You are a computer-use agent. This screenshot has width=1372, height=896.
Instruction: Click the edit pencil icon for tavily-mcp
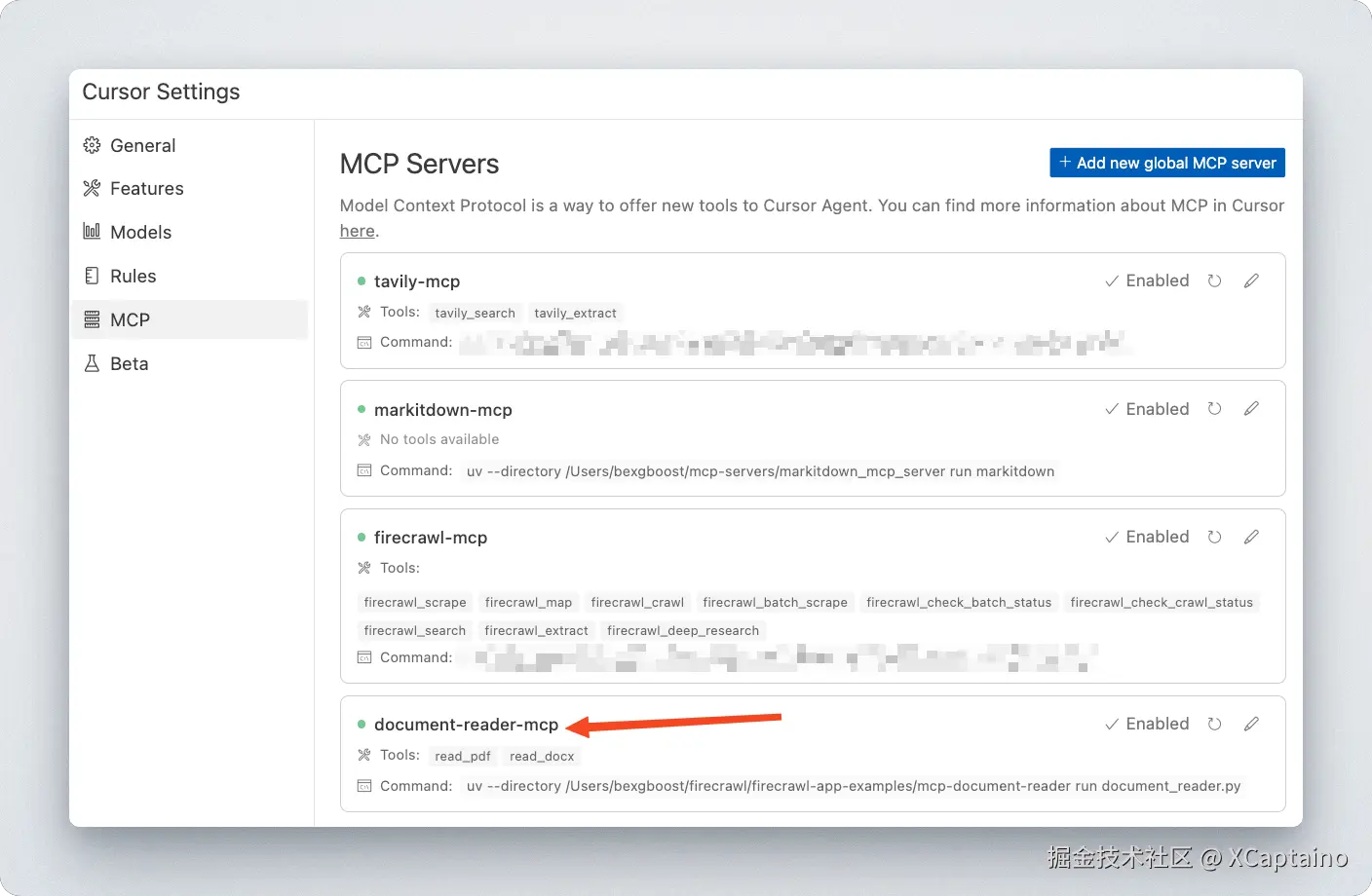(1251, 280)
